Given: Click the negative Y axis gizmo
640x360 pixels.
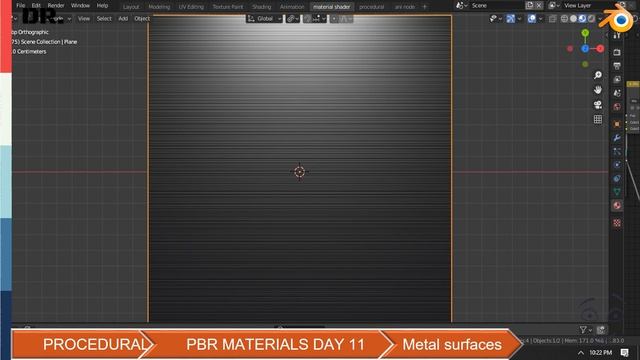Looking at the screenshot, I should coord(585,64).
